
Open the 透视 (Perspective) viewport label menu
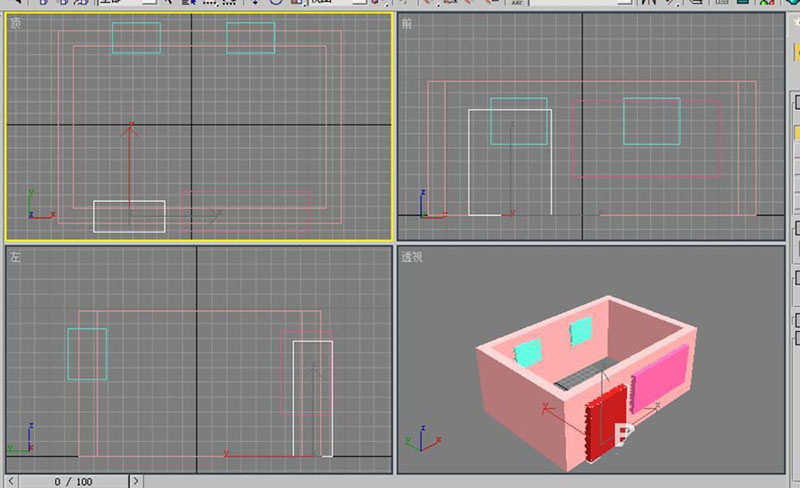pos(411,257)
